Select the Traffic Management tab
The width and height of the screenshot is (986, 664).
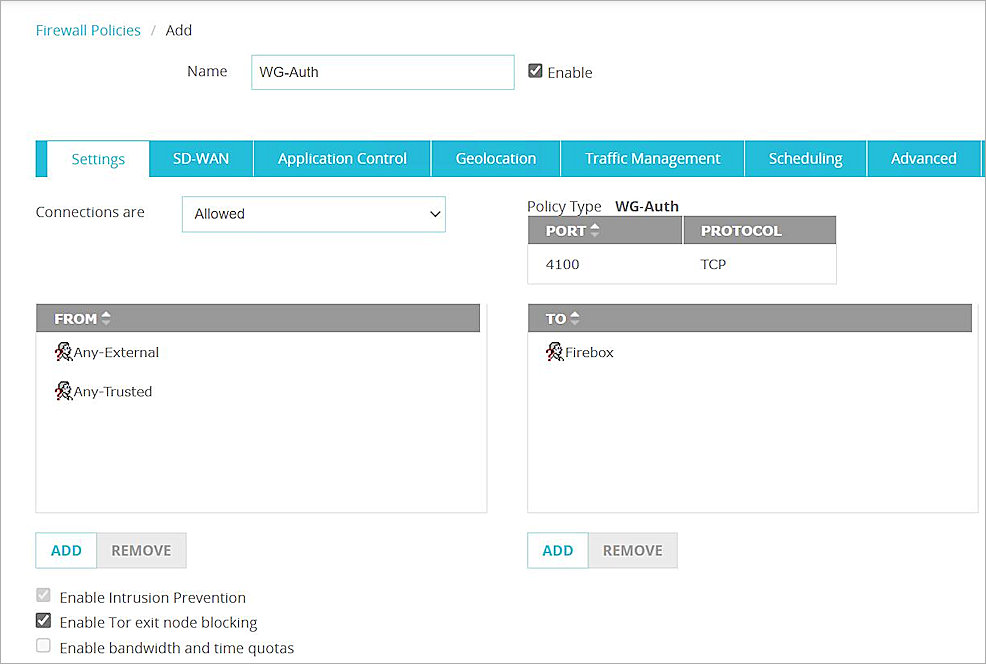tap(652, 158)
